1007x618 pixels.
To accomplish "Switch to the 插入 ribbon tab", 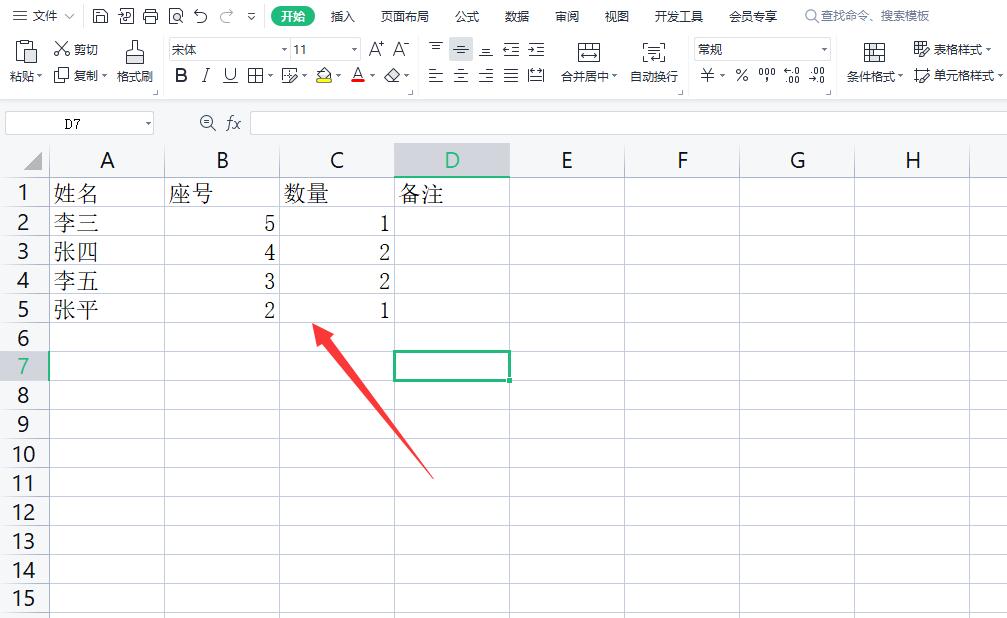I will click(x=343, y=16).
